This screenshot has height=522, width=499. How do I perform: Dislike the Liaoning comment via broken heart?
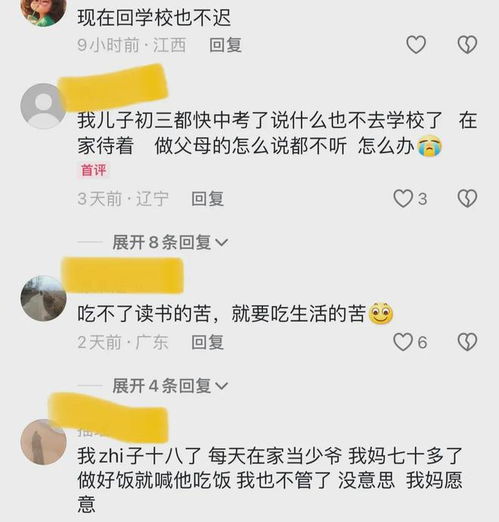(x=467, y=199)
